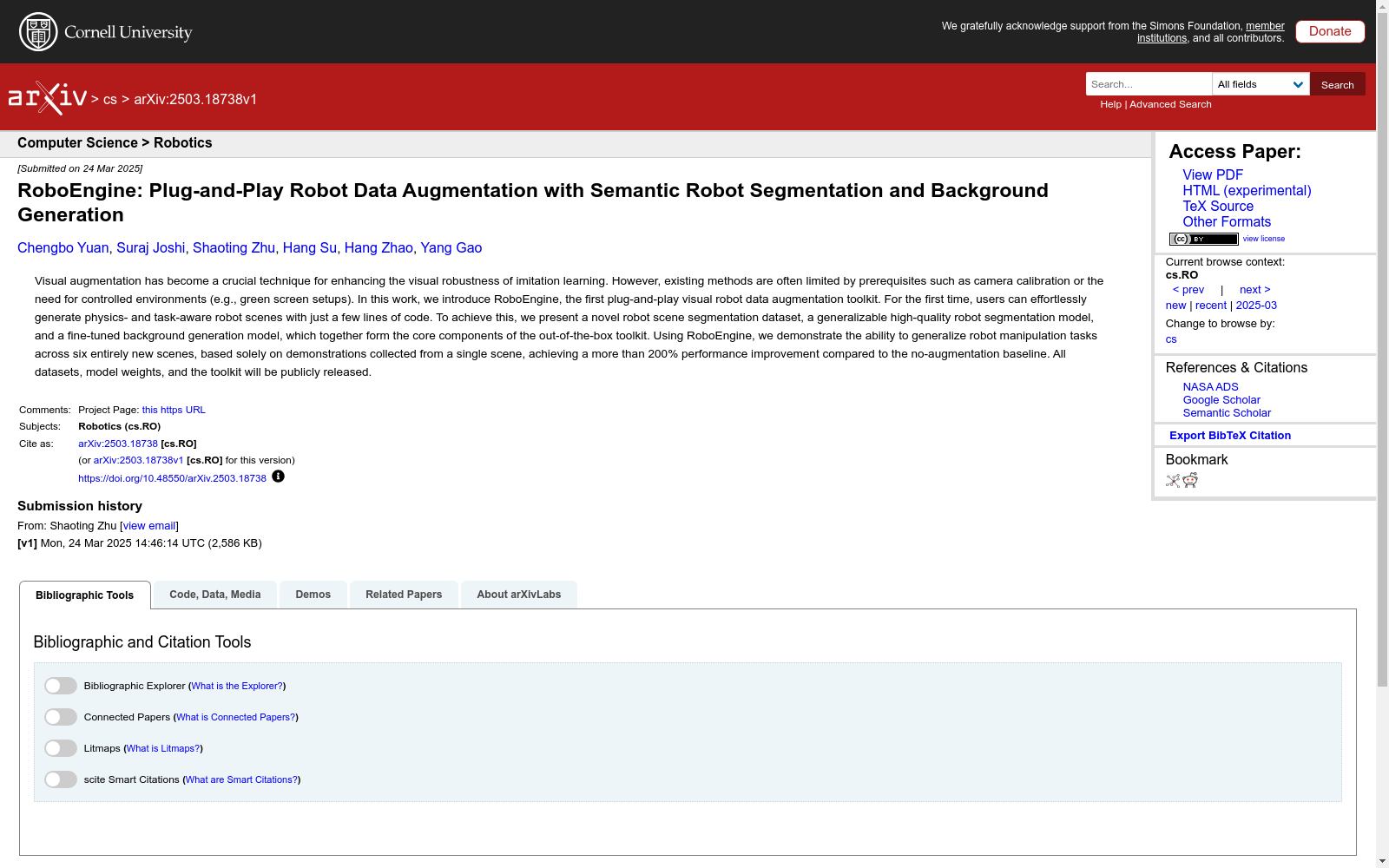The height and width of the screenshot is (868, 1389).
Task: Open author Hang Zhao
Action: pos(379,248)
